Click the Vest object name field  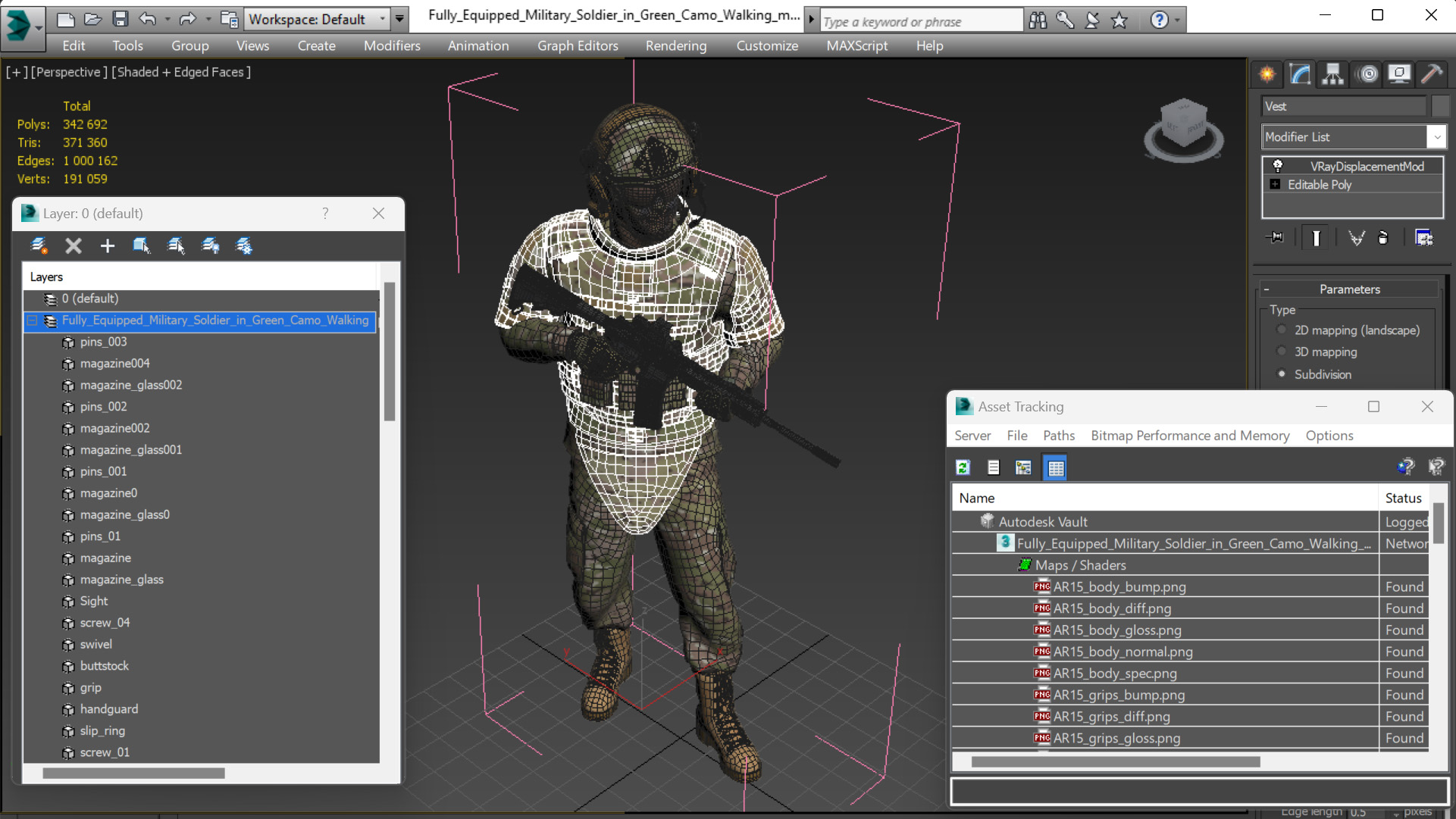1343,106
